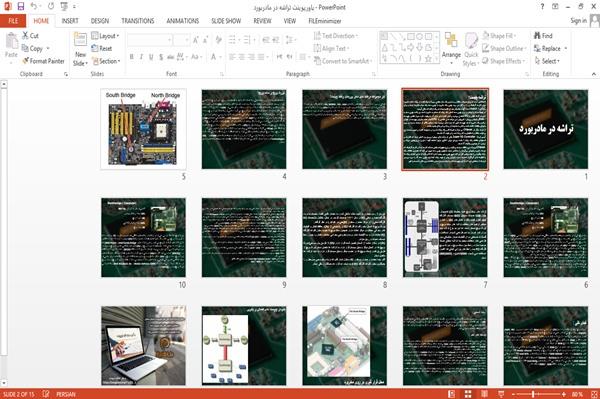Open the REVIEW tab
The height and width of the screenshot is (399, 600).
pyautogui.click(x=262, y=21)
